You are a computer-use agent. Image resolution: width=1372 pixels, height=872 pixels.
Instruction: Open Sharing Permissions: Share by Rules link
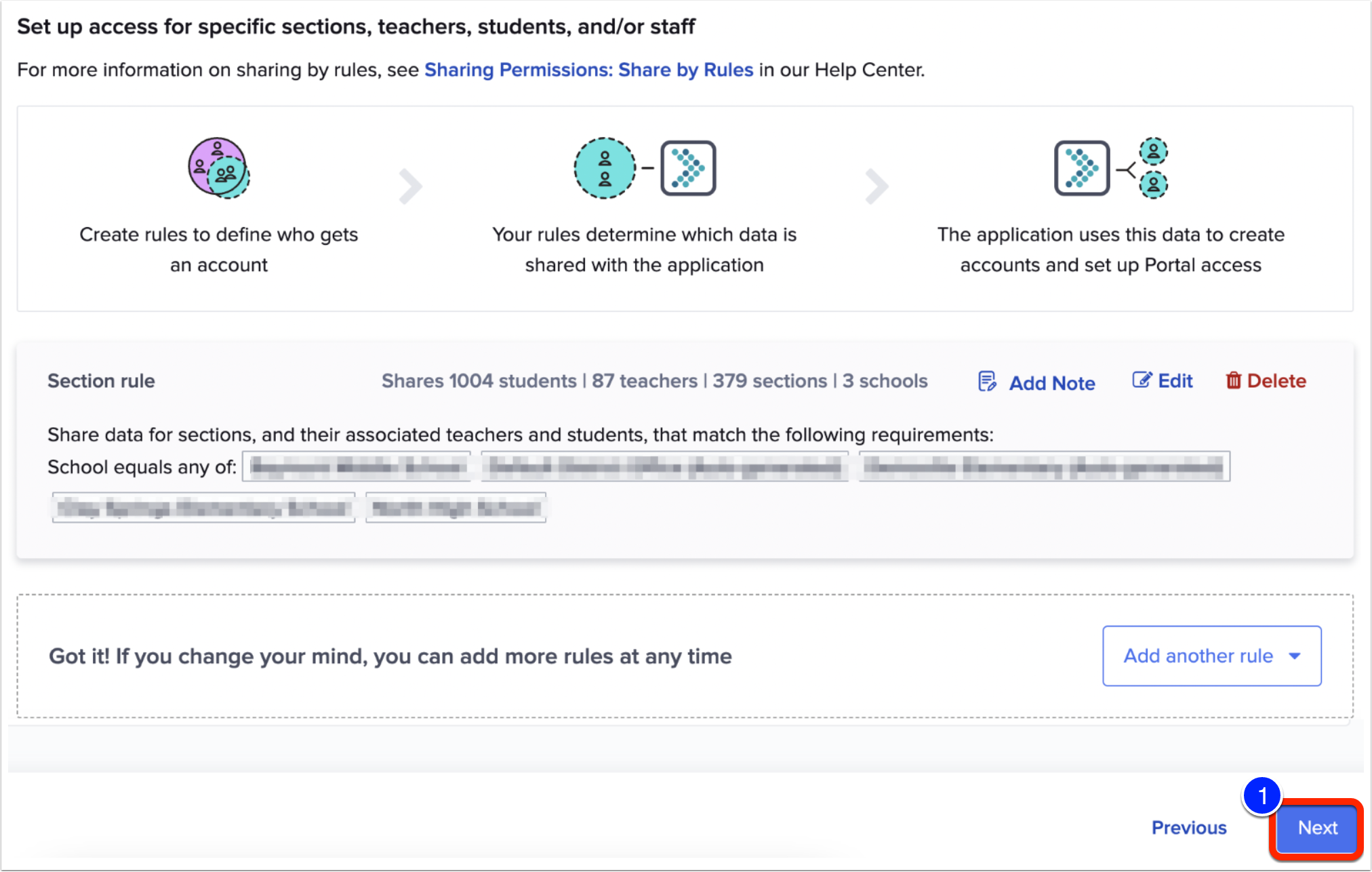point(588,70)
